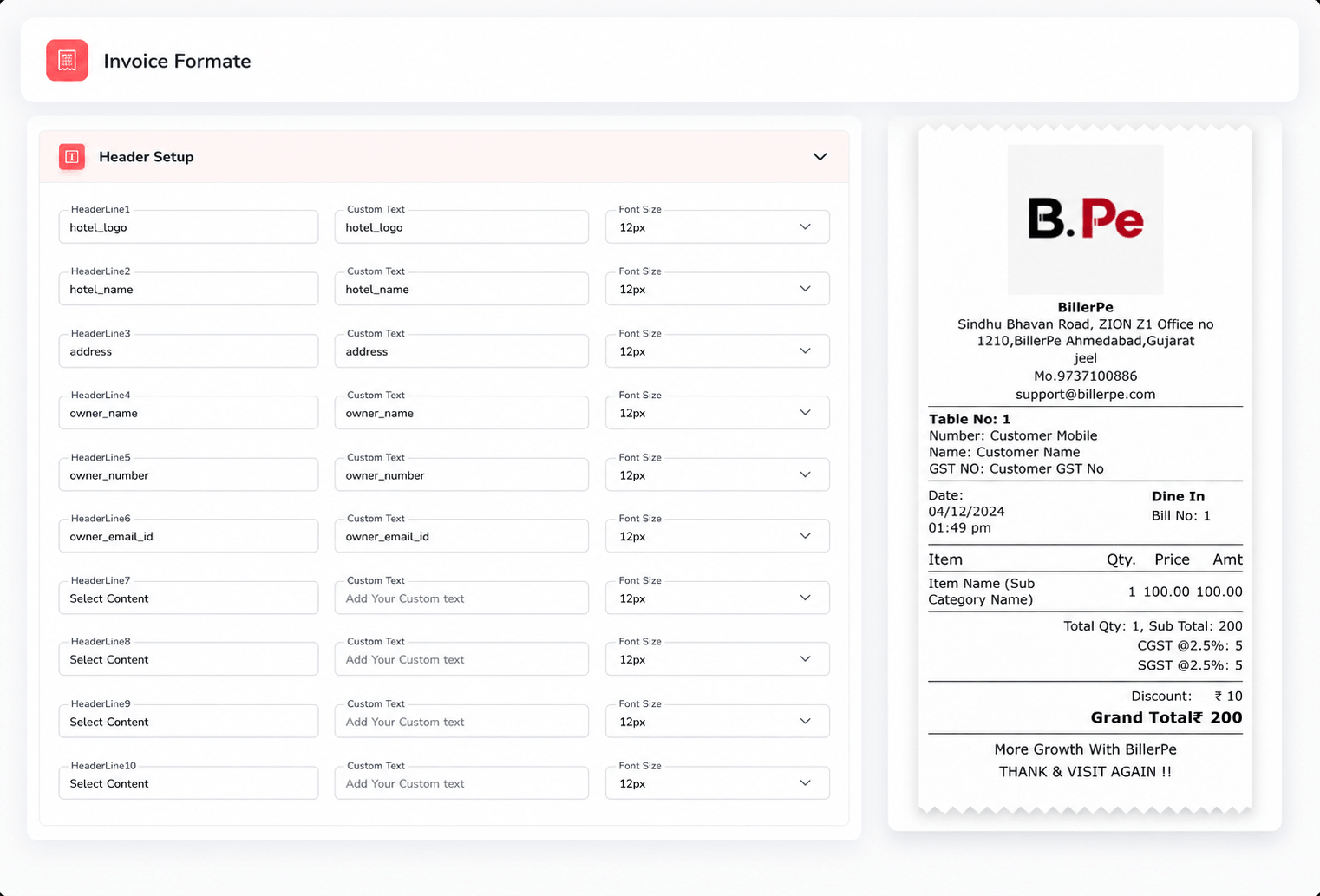Click GST NO: Customer GST No line

coord(1016,468)
